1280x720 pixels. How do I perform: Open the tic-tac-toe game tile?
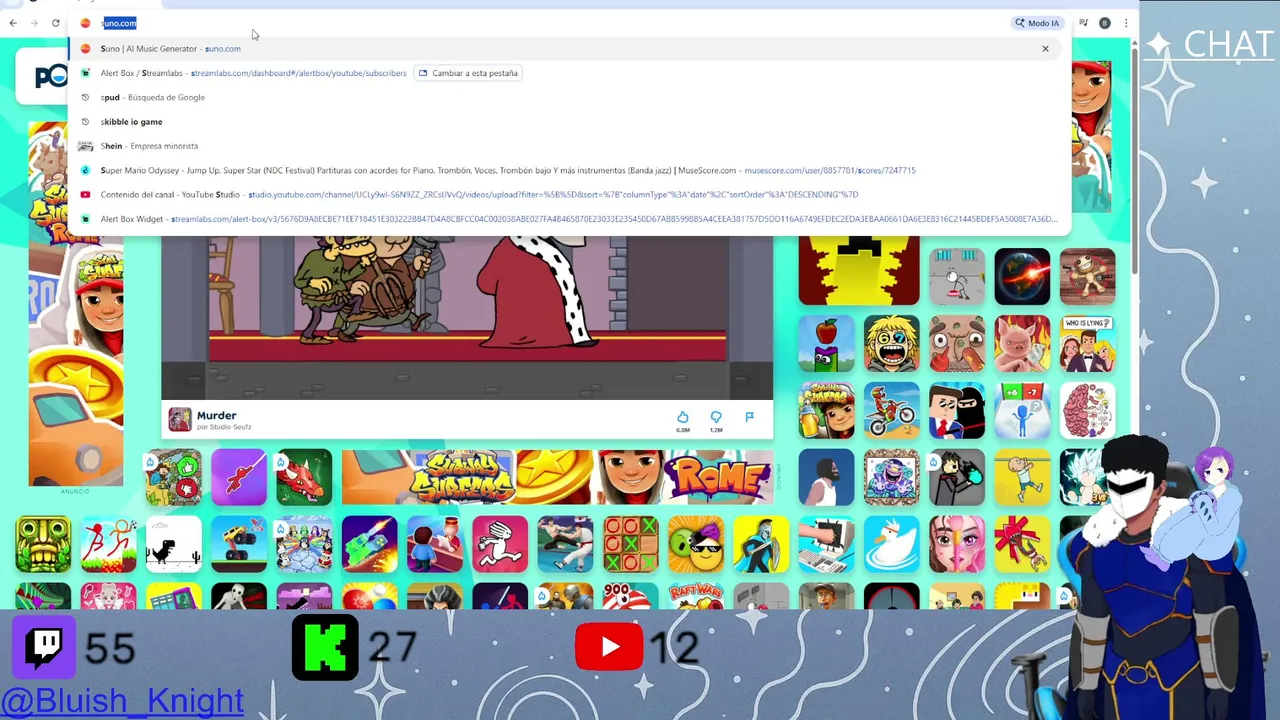pos(630,544)
